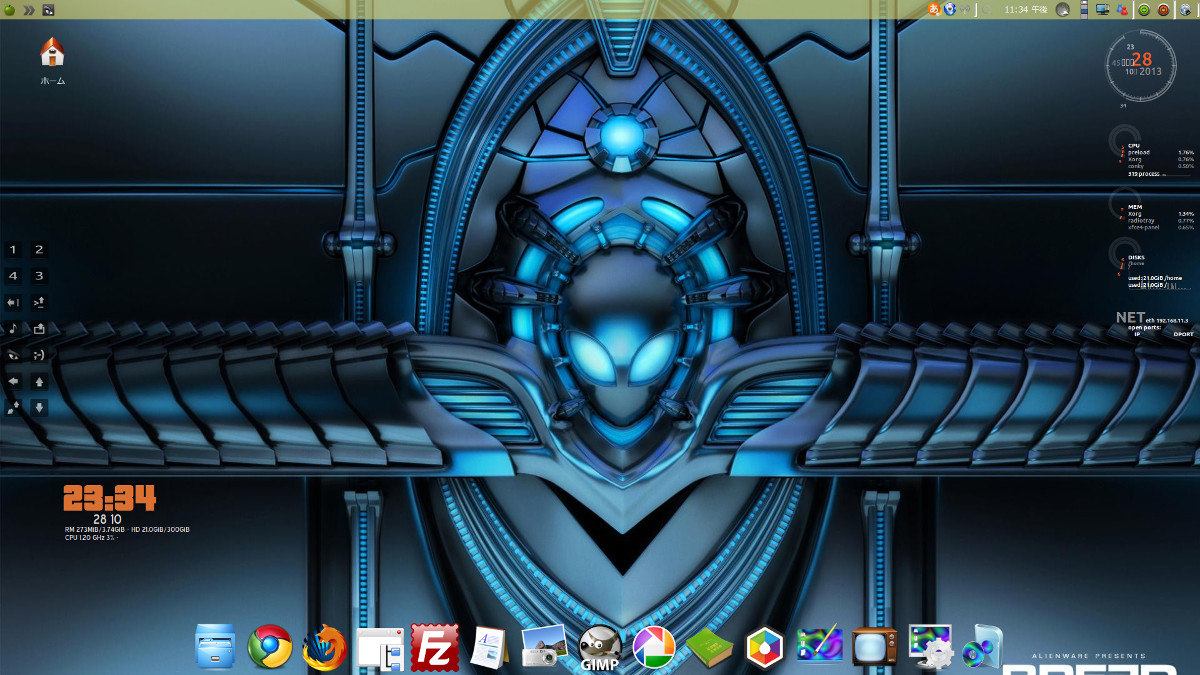This screenshot has width=1200, height=675.
Task: Launch the file cabinet manager in dock
Action: [x=216, y=646]
